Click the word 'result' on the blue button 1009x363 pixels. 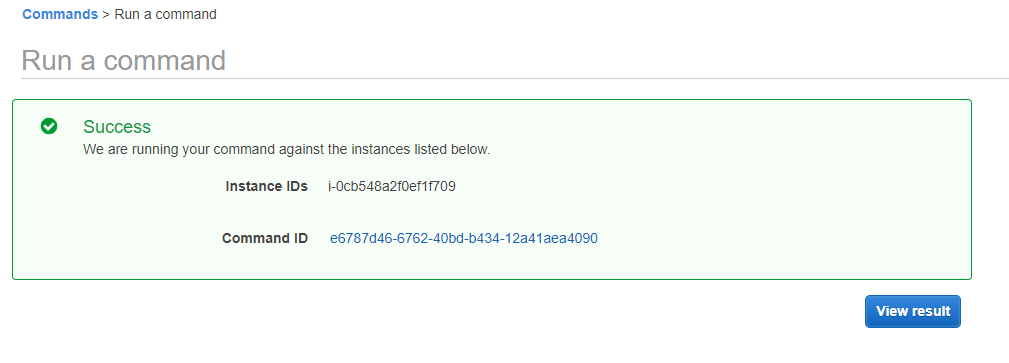(930, 312)
